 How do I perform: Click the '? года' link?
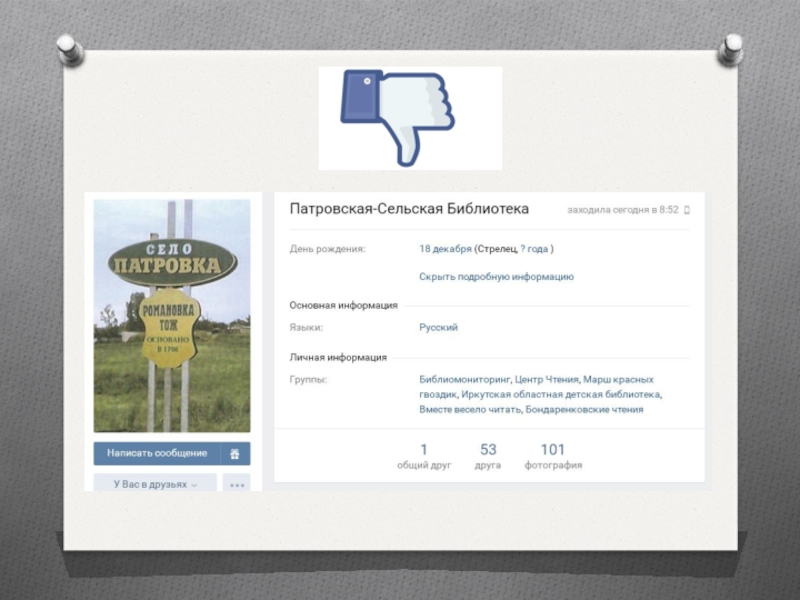534,249
